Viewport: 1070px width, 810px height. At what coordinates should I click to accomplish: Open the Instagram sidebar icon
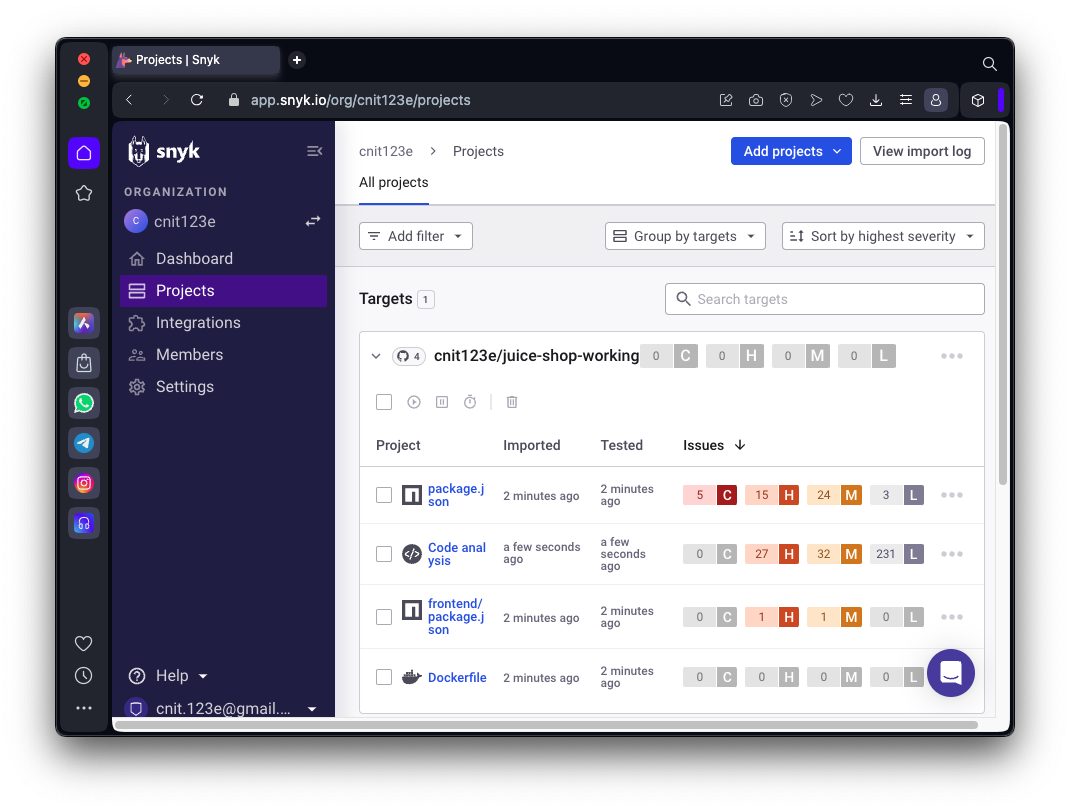pyautogui.click(x=84, y=483)
